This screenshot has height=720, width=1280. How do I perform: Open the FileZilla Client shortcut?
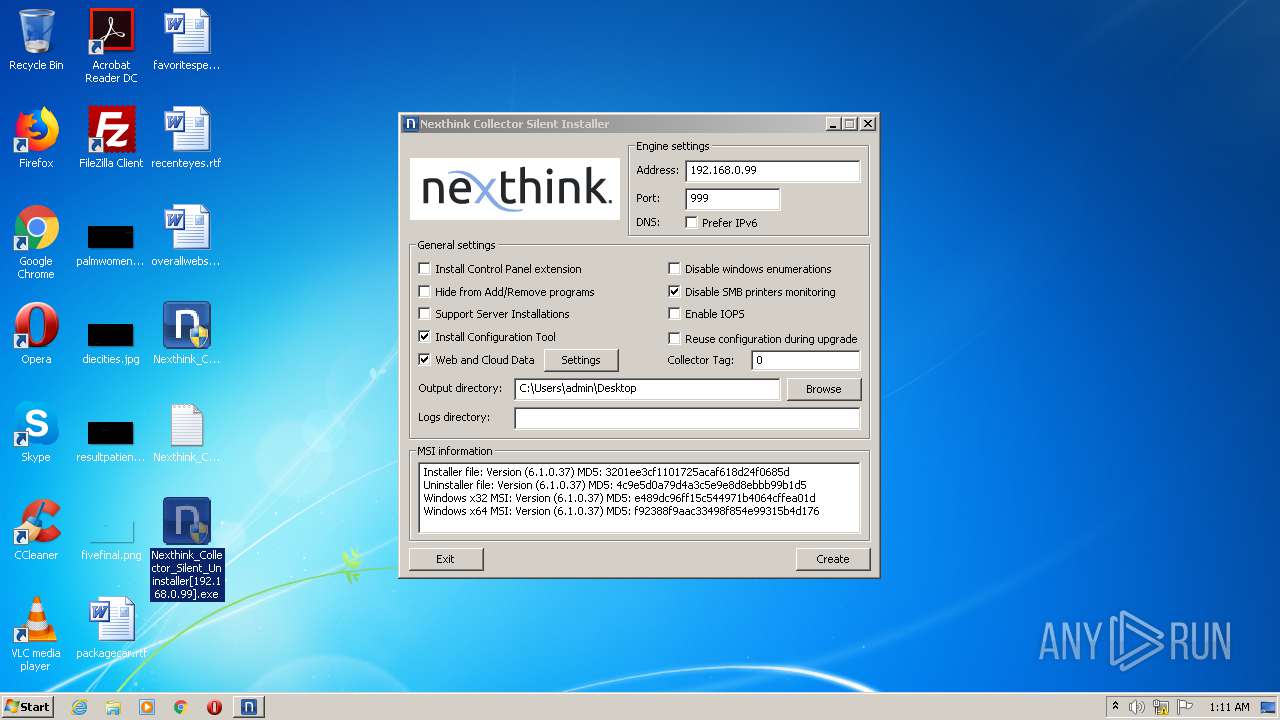click(111, 138)
